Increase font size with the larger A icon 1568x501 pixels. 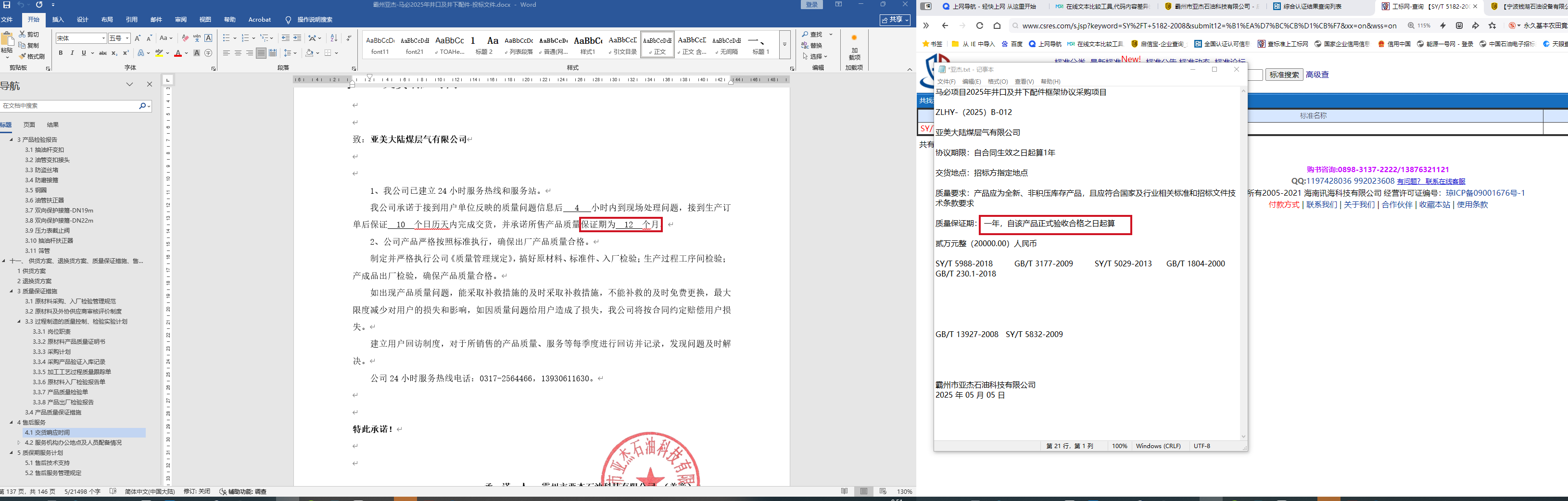coord(138,38)
